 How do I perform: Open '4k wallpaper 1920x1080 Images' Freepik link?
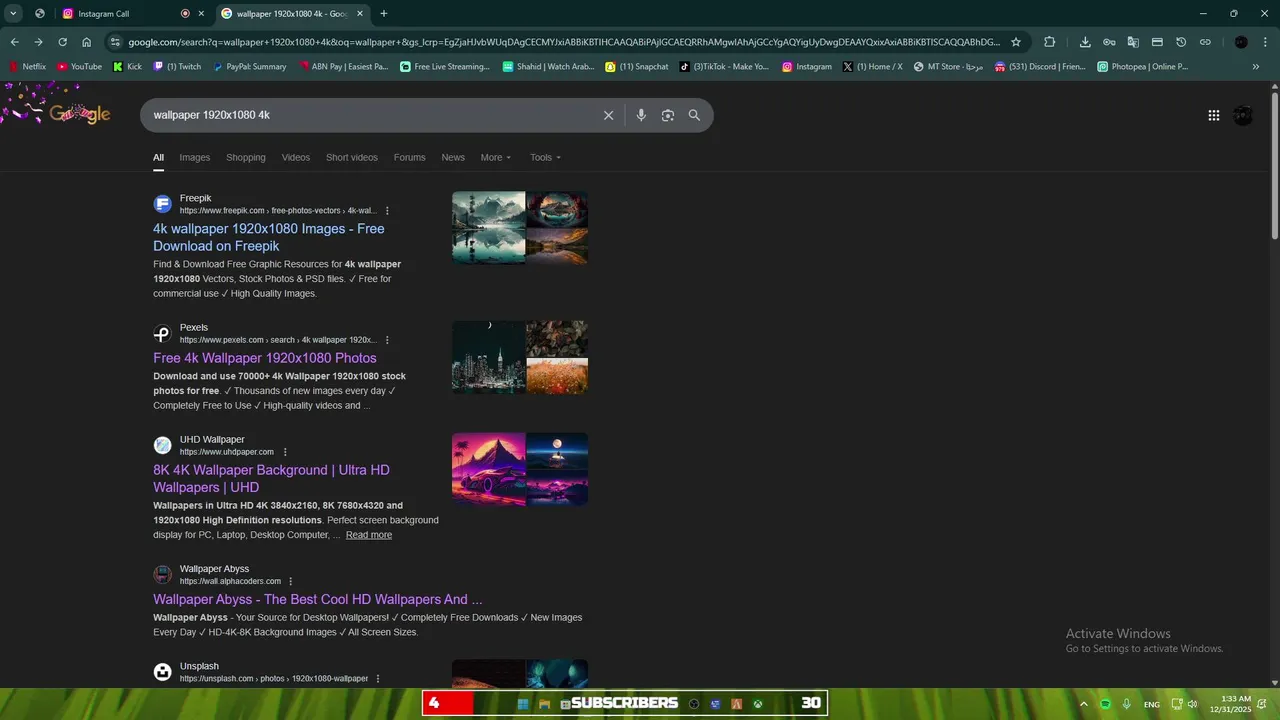coord(269,237)
